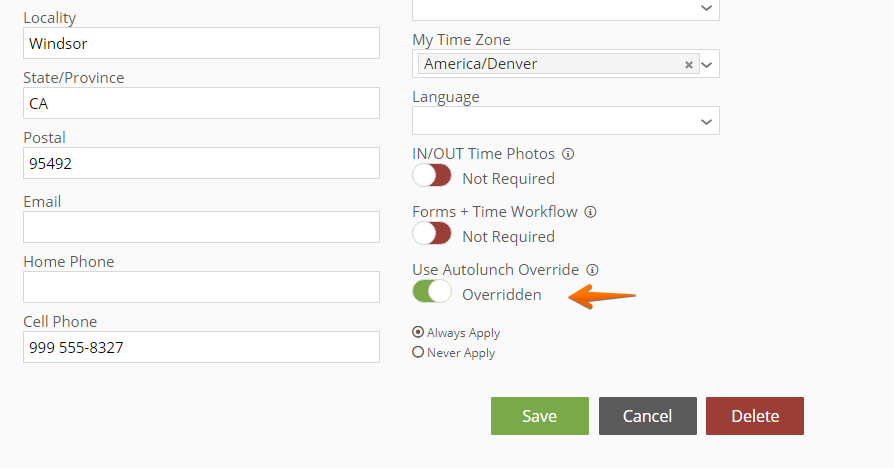894x468 pixels.
Task: Click the Cell Phone number field
Action: tap(201, 347)
